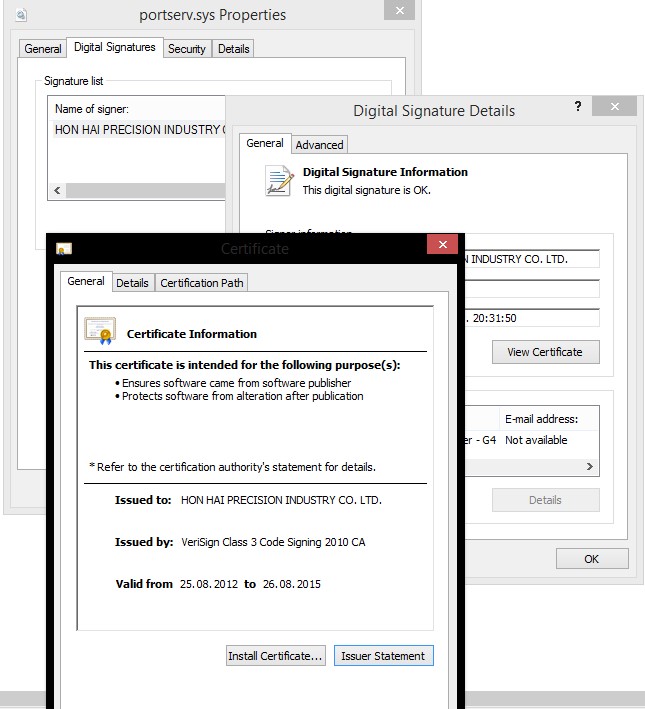Open the Details tab in portserv.sys Properties

(233, 48)
